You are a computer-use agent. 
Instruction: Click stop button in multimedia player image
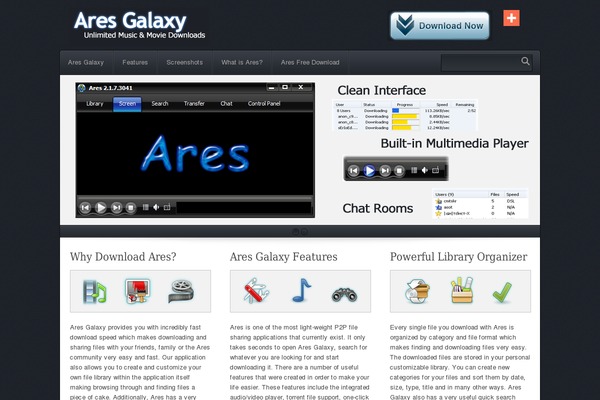pos(399,170)
